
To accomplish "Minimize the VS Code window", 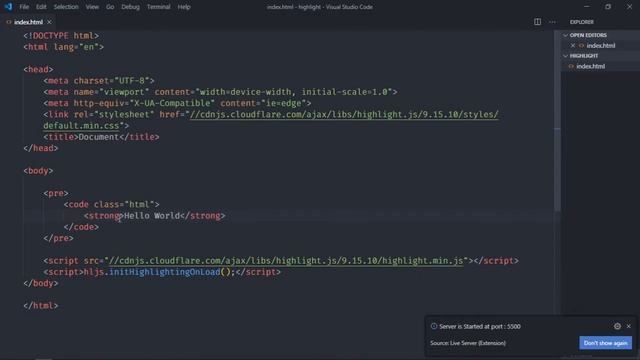I will click(587, 7).
